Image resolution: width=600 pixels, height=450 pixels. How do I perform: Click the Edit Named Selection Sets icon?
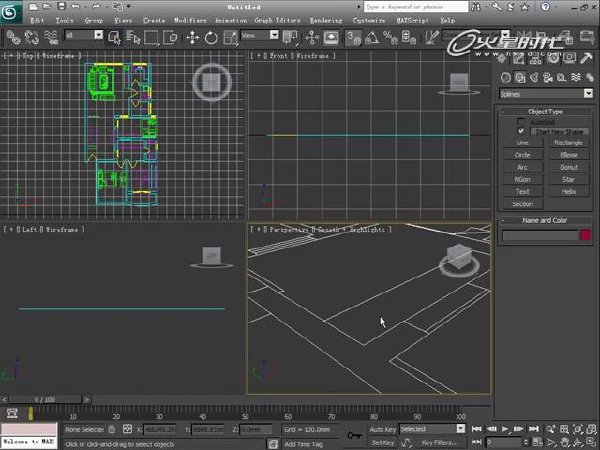click(x=431, y=37)
